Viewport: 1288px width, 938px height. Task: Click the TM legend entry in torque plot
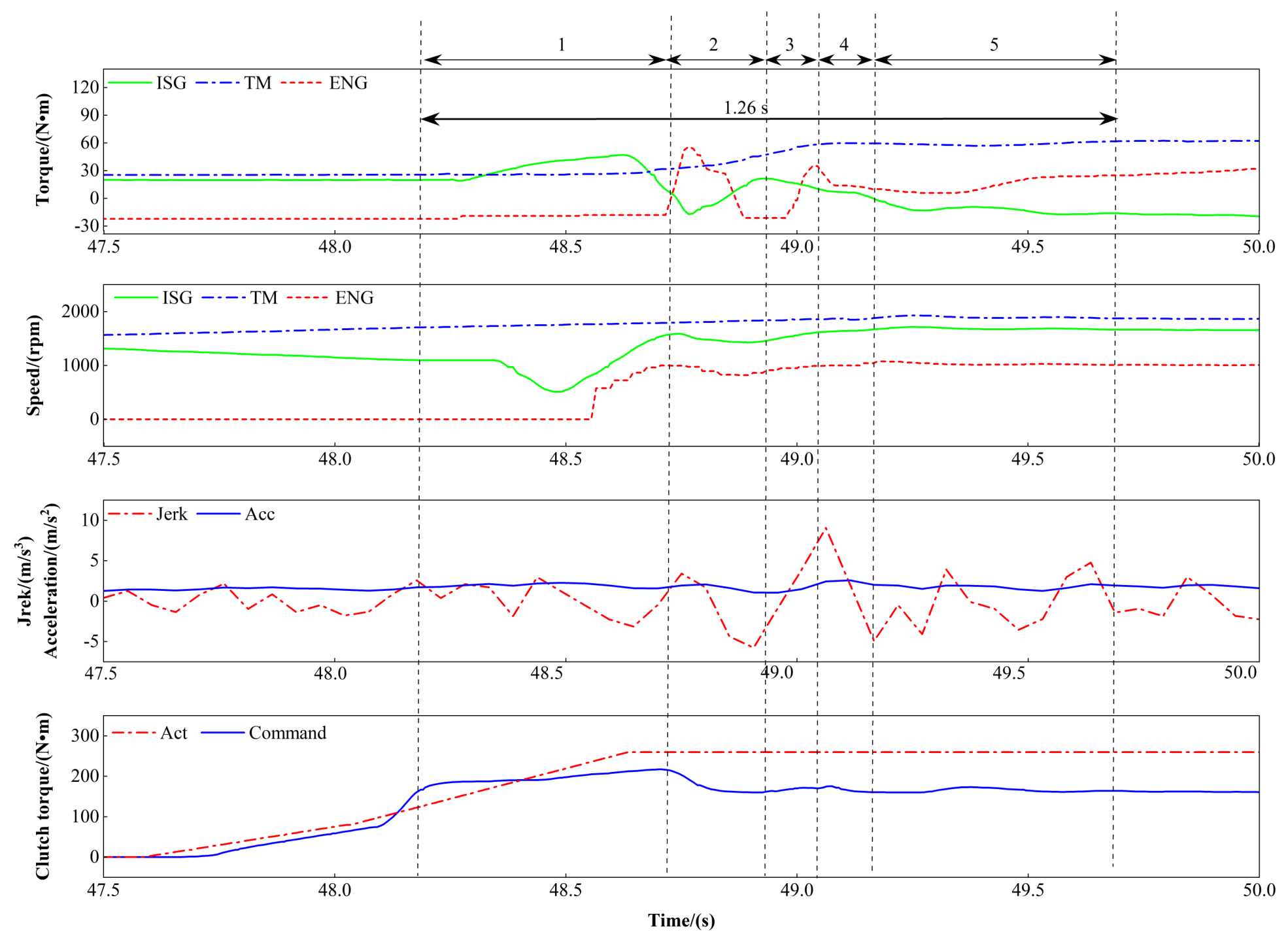coord(258,83)
